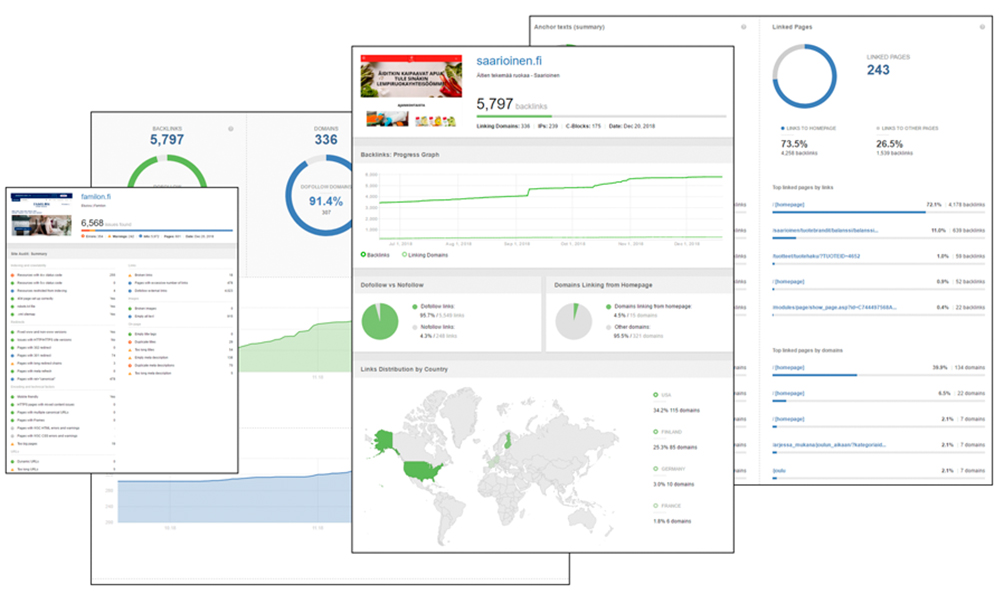This screenshot has width=1000, height=600.
Task: Select the Finland country marker in list
Action: pyautogui.click(x=656, y=432)
